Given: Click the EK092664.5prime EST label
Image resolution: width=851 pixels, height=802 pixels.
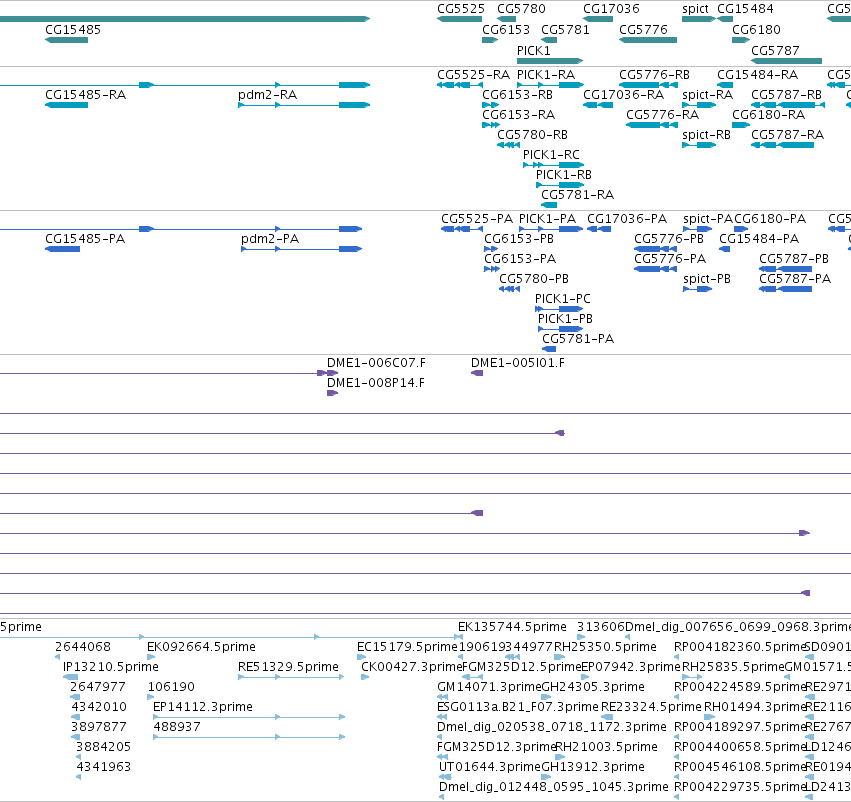Looking at the screenshot, I should [x=201, y=647].
